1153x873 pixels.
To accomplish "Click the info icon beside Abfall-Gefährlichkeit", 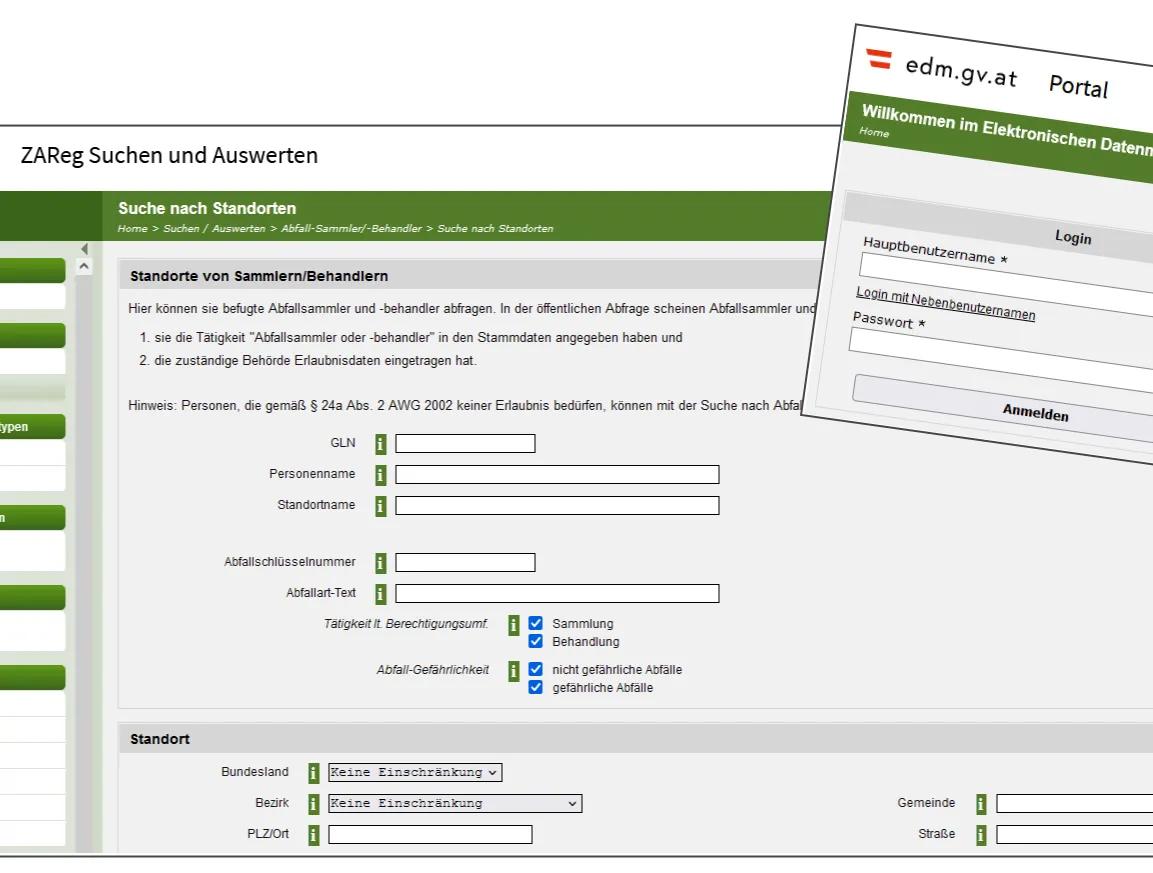I will coord(515,670).
